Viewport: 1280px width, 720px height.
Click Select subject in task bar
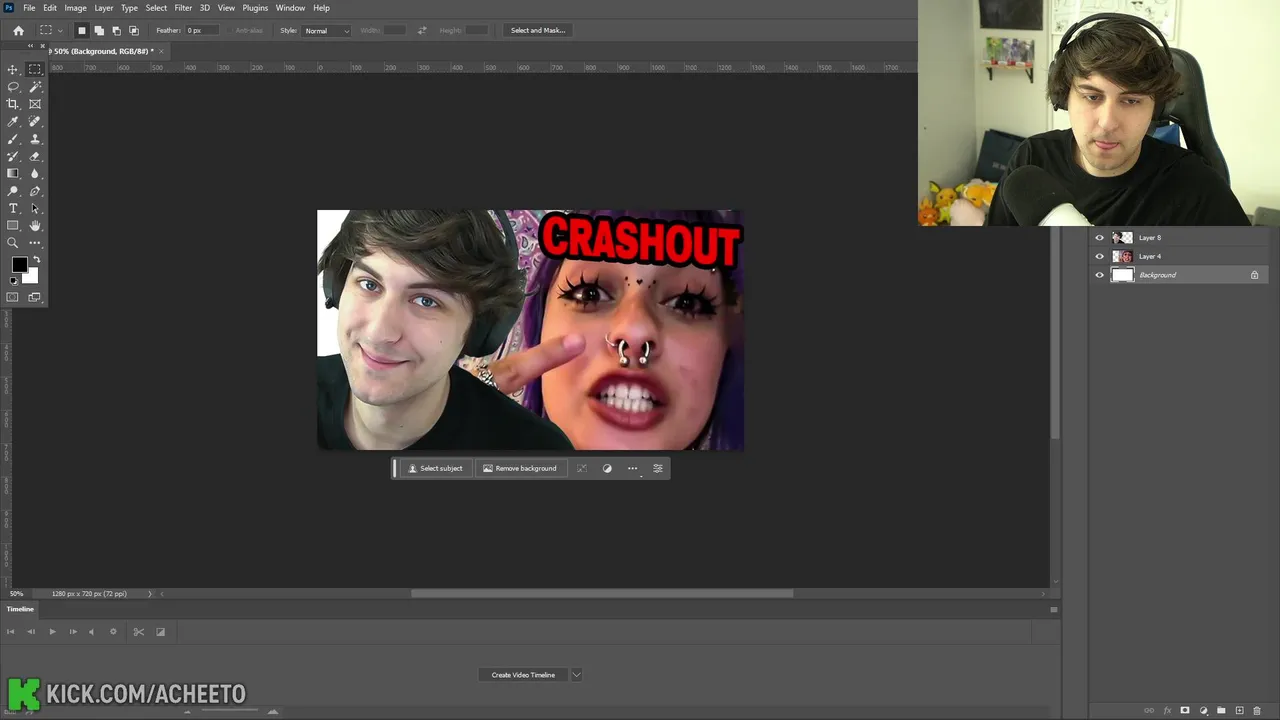[435, 468]
